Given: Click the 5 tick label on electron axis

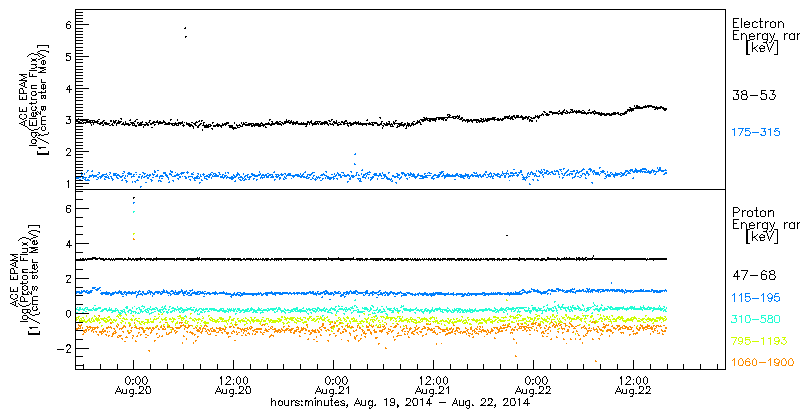Looking at the screenshot, I should click(x=67, y=57).
